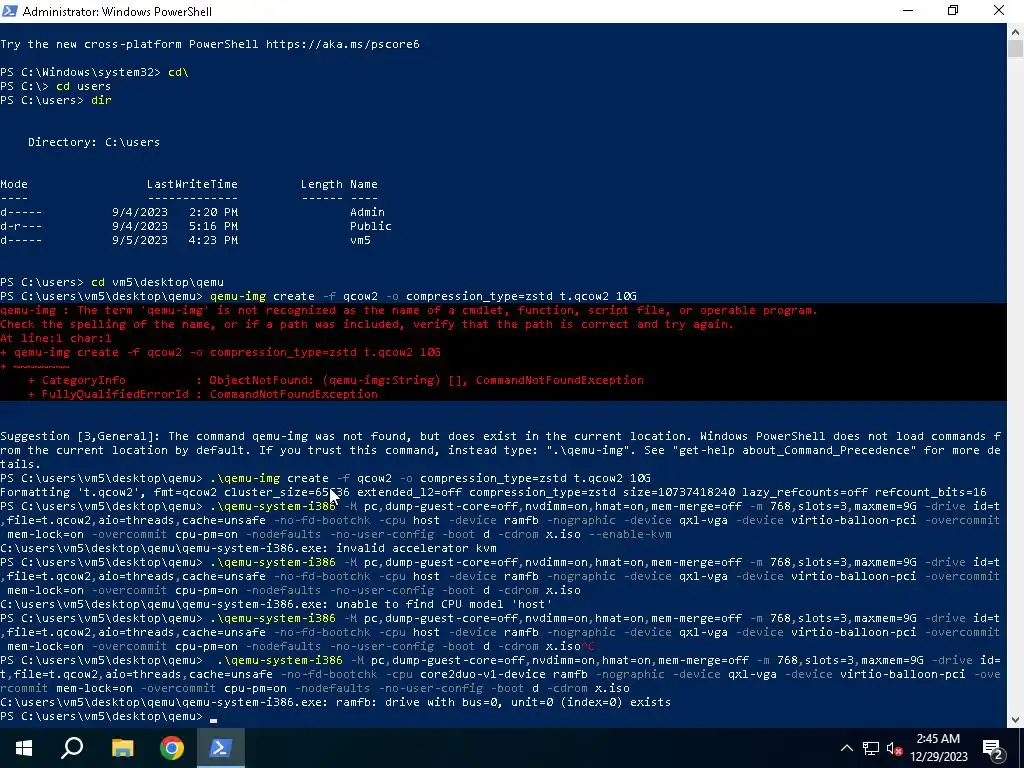Click 'CommandNotFoundException' in FullyQualifiedErrorId line
Image resolution: width=1024 pixels, height=768 pixels.
[x=293, y=394]
